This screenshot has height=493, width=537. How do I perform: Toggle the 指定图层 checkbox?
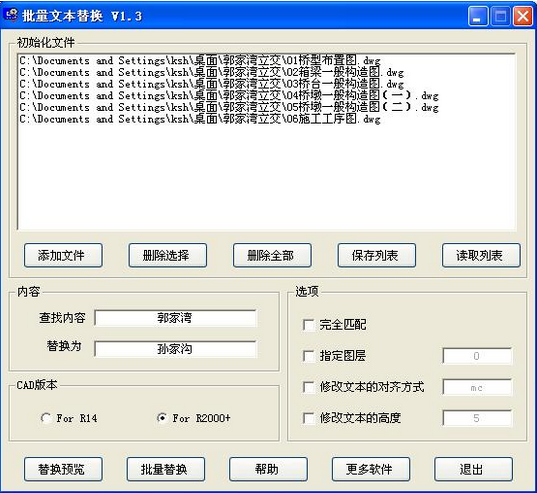309,356
